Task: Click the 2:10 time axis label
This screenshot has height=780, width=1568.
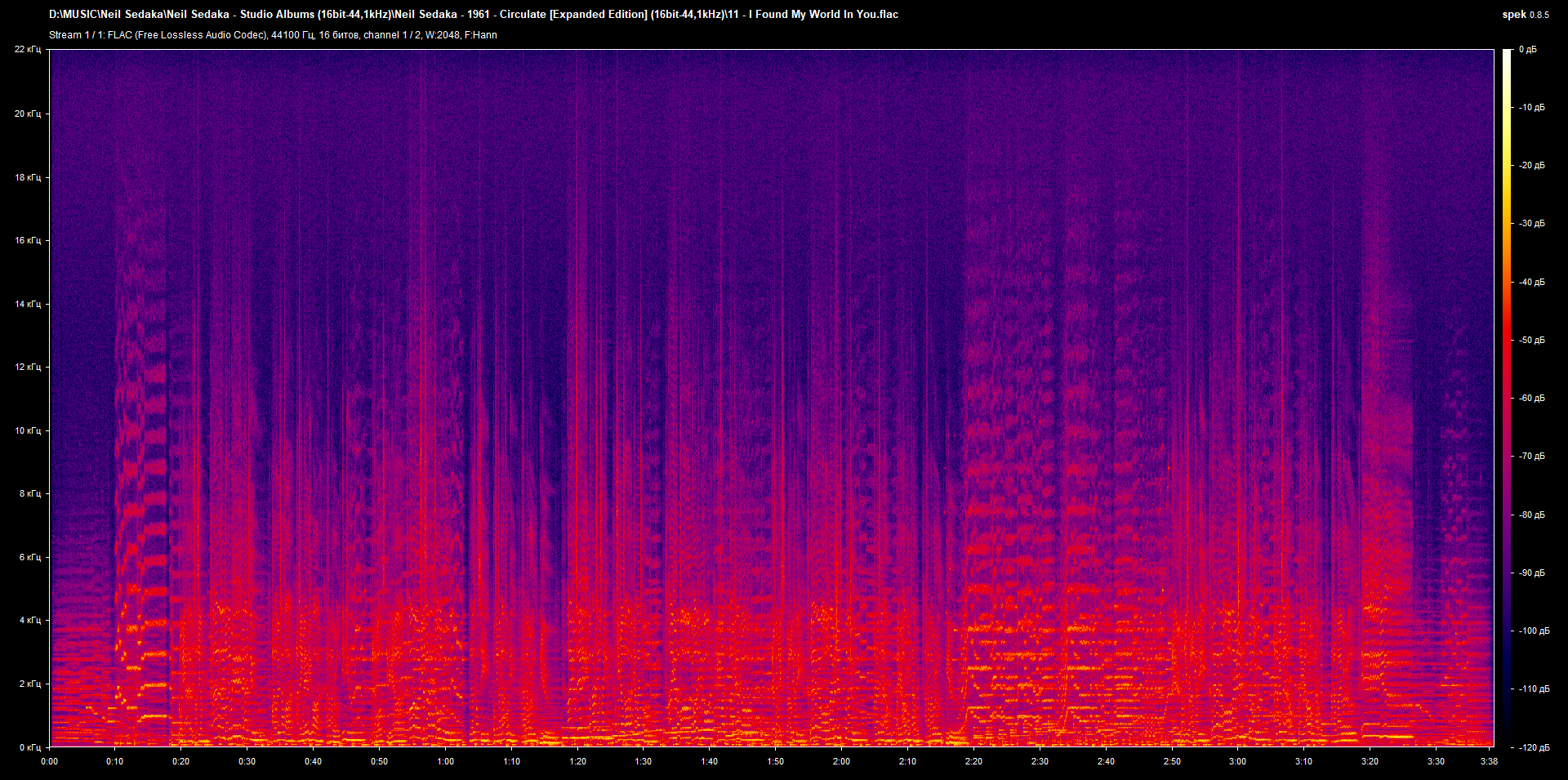Action: coord(907,761)
